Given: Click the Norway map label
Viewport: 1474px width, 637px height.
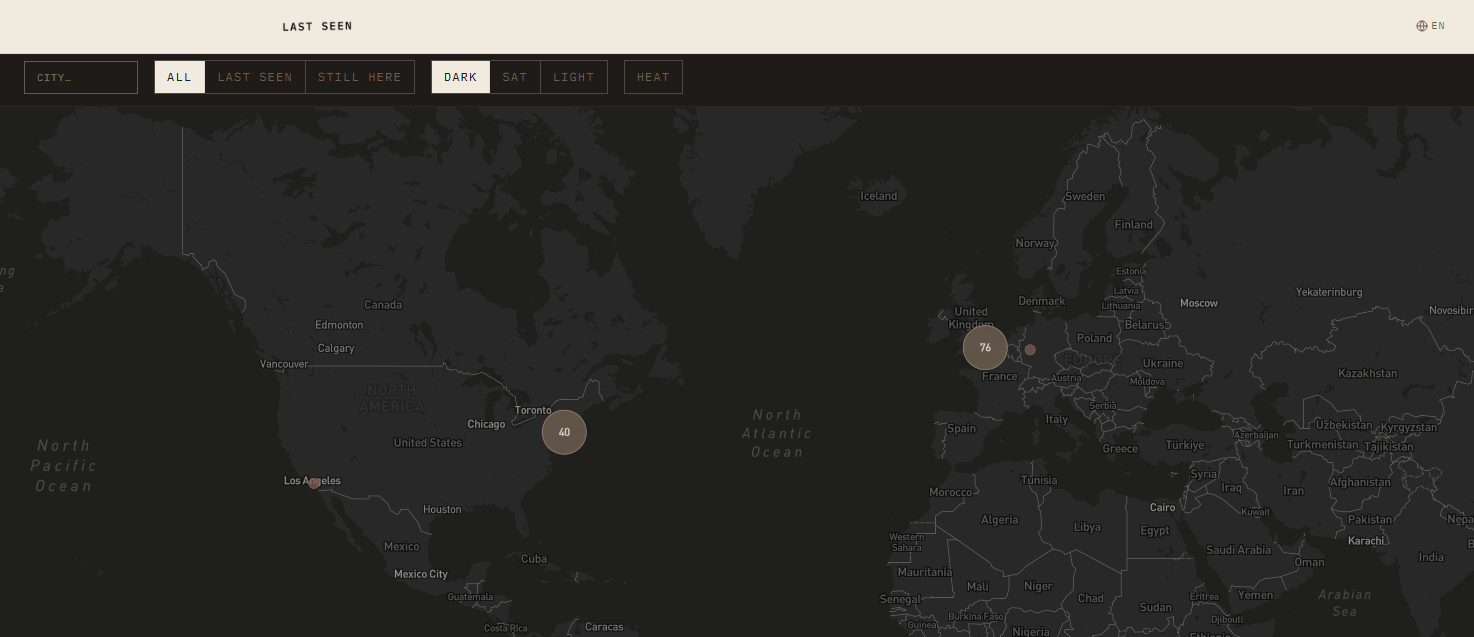Looking at the screenshot, I should pos(1035,243).
